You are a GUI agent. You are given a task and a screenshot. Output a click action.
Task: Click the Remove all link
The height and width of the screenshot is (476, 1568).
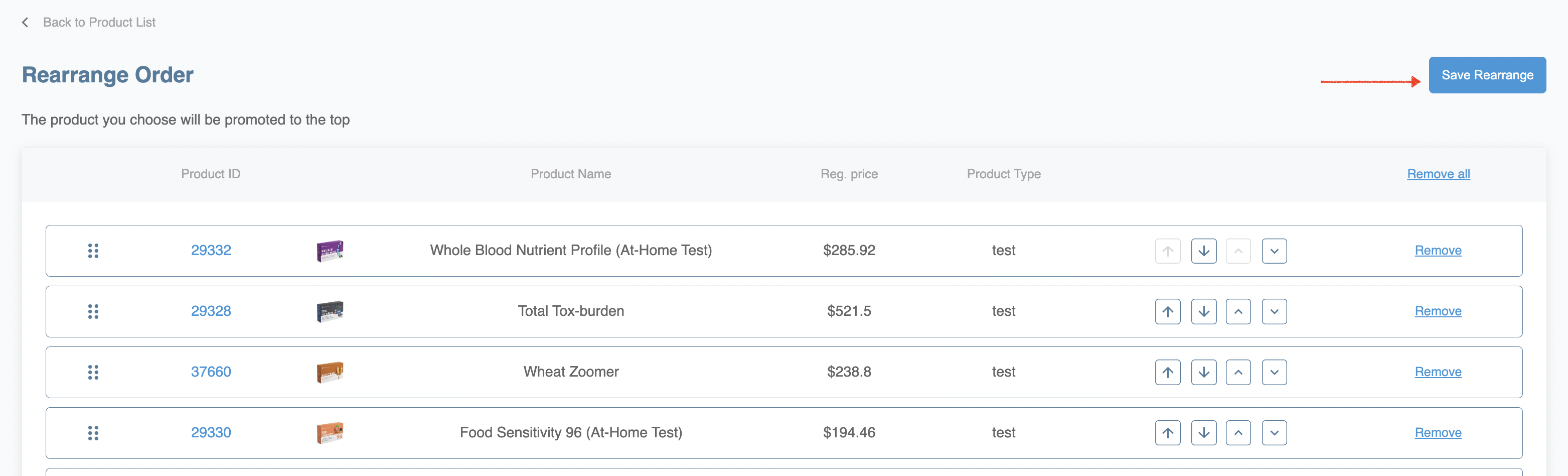coord(1439,174)
